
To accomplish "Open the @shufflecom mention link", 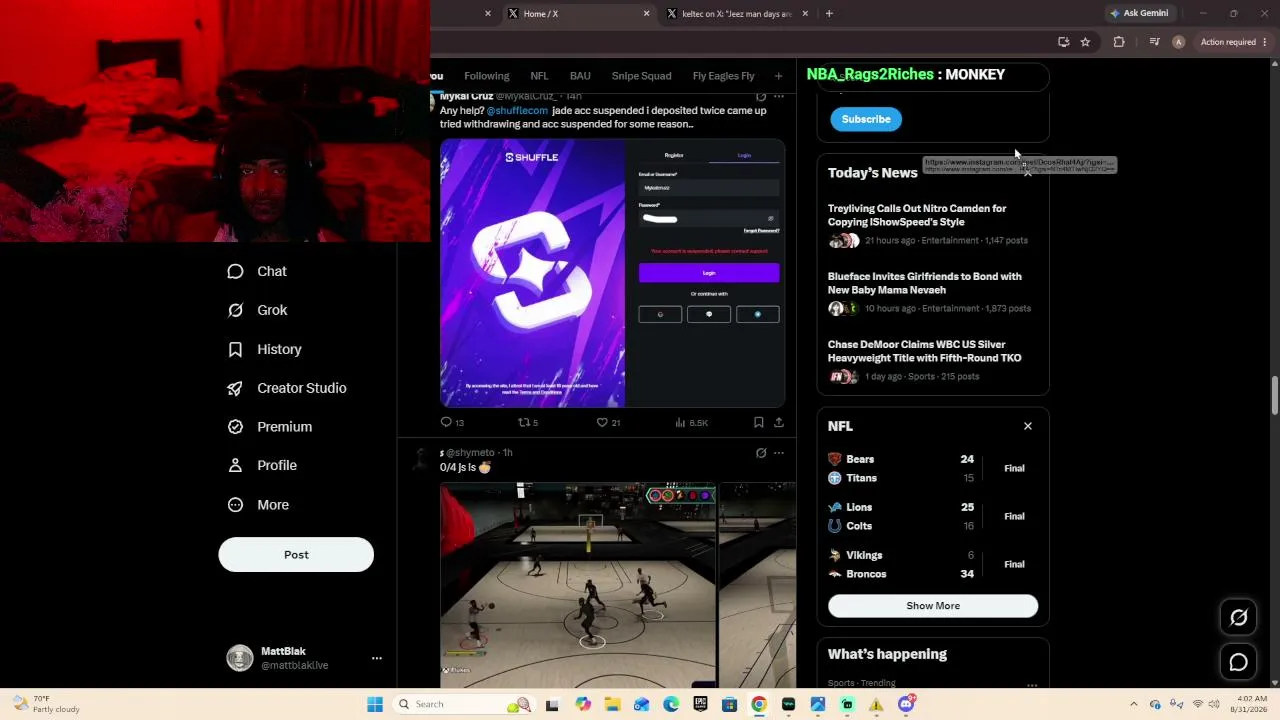I will point(517,111).
